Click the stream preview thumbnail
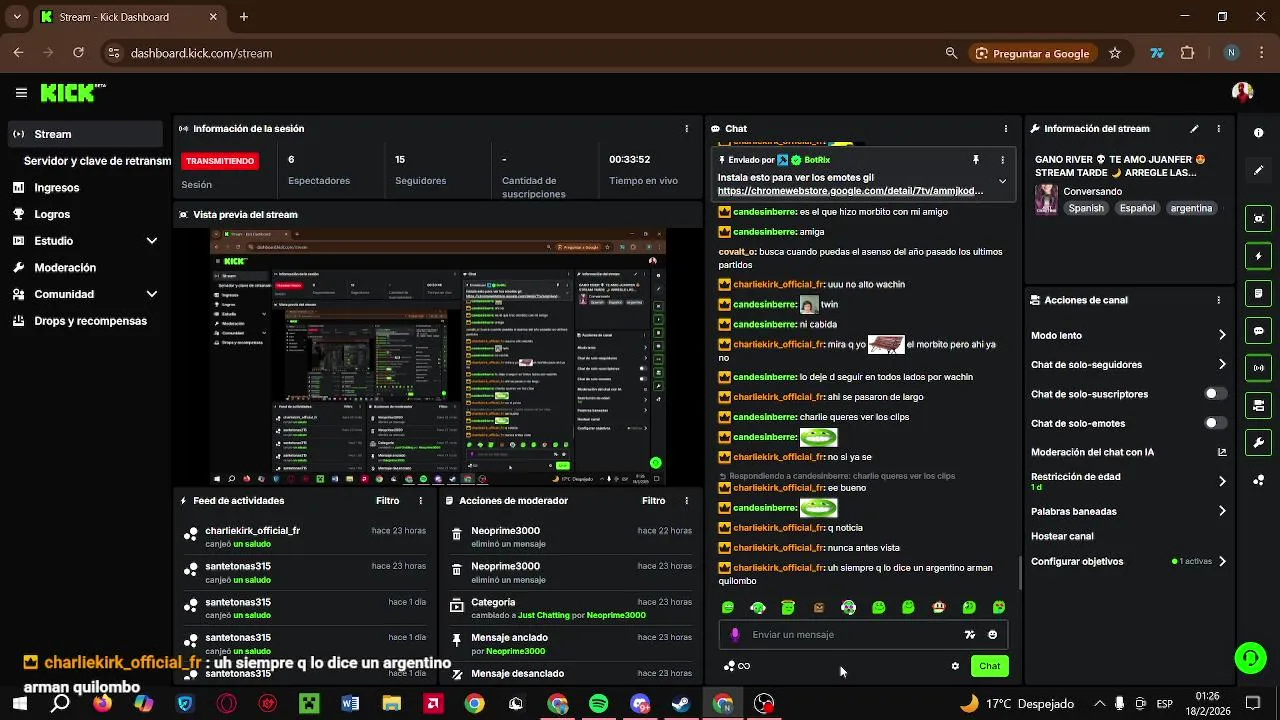 (439, 357)
